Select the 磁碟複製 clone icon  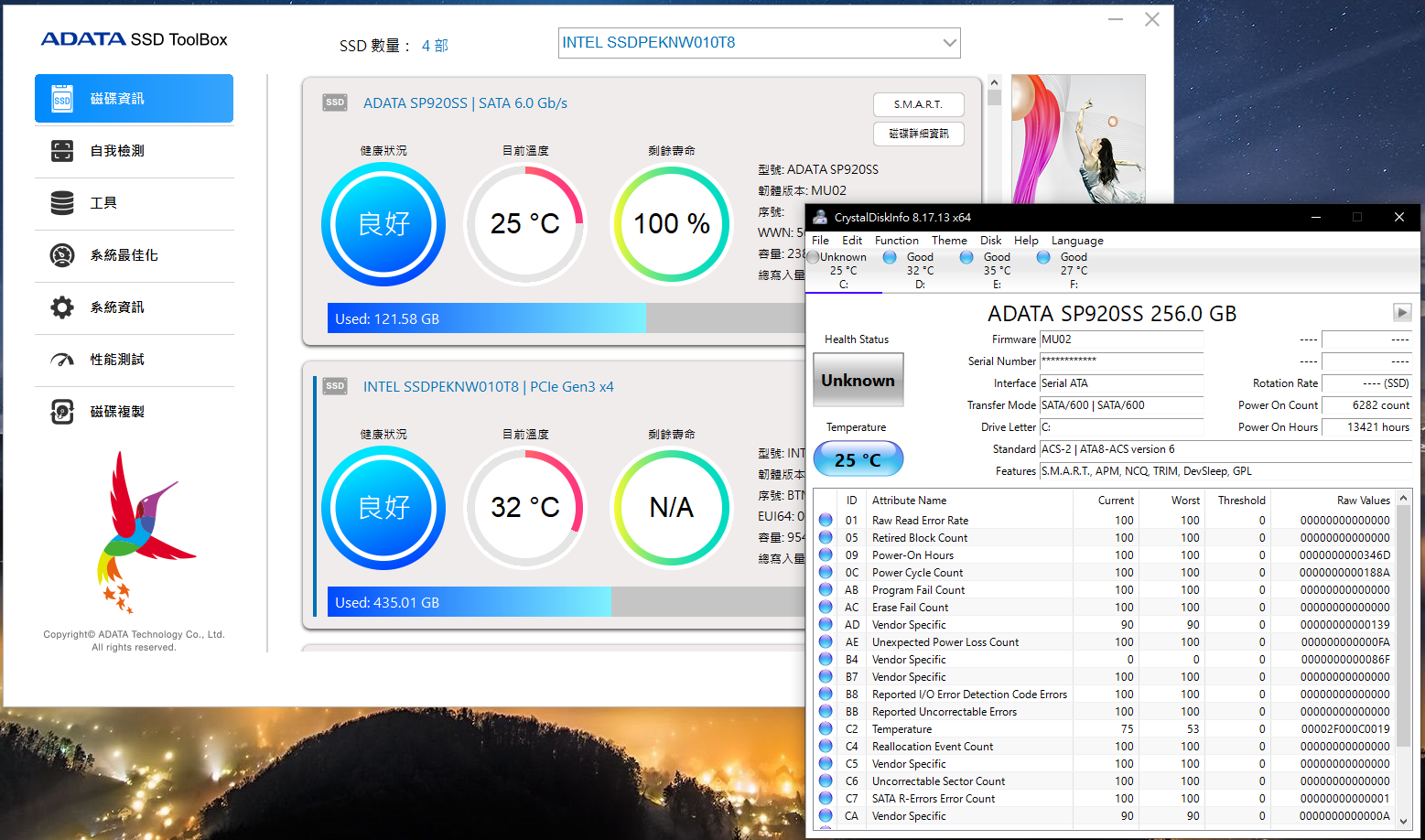tap(62, 412)
